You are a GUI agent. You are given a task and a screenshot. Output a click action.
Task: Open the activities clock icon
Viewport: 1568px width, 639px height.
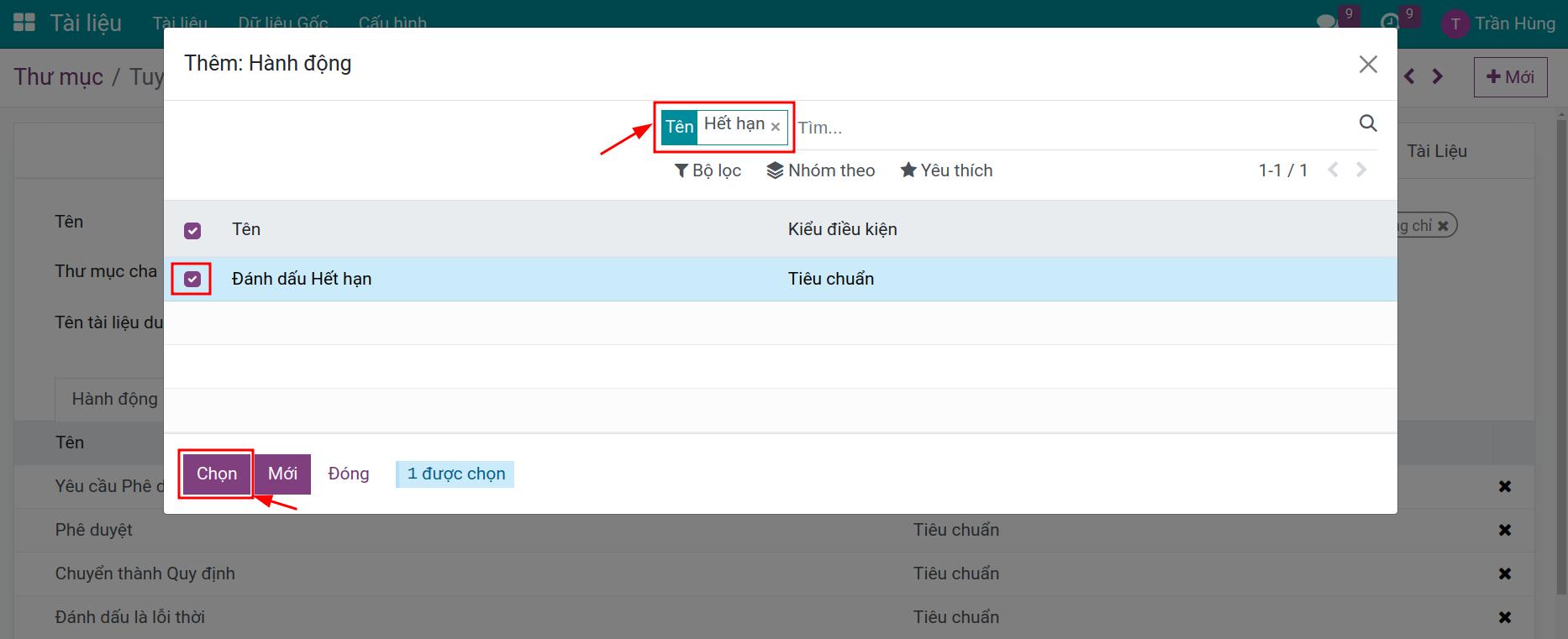click(x=1391, y=22)
